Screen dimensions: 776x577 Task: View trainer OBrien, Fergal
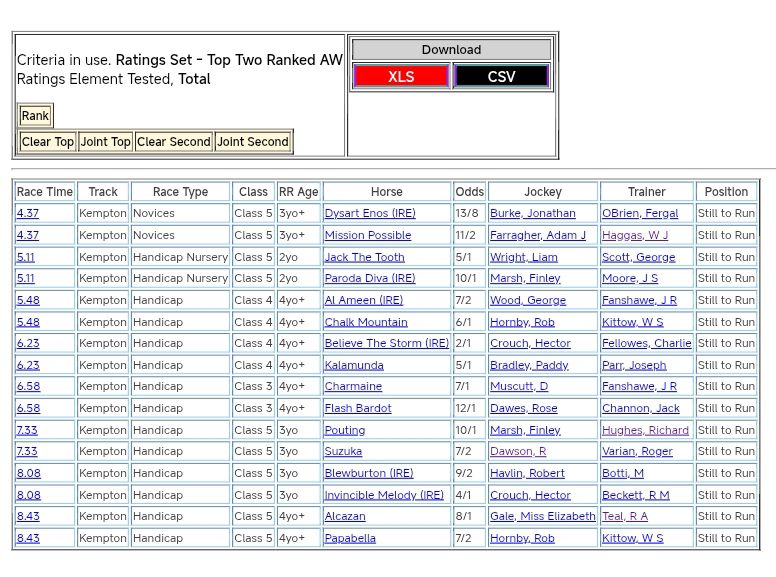[639, 214]
